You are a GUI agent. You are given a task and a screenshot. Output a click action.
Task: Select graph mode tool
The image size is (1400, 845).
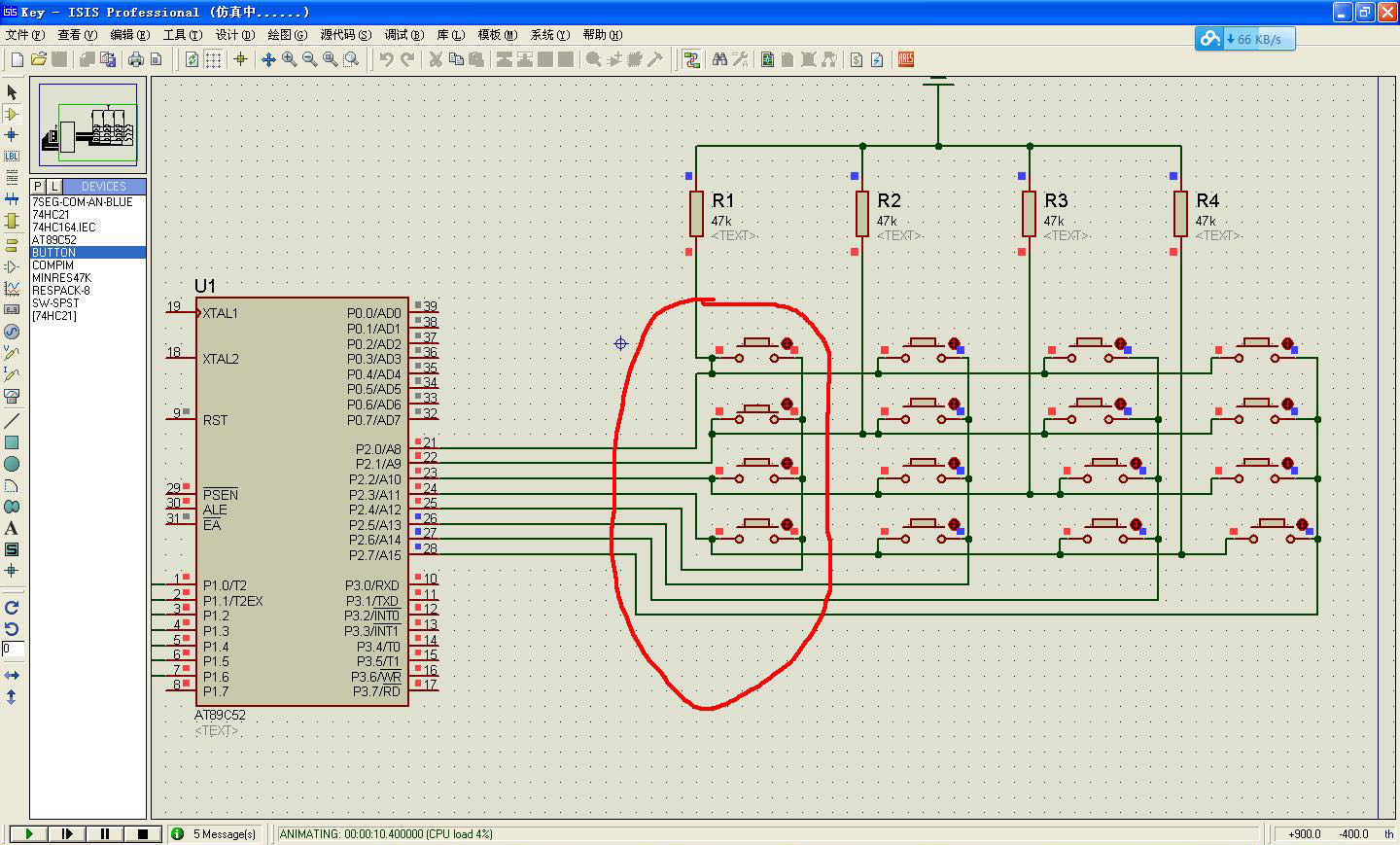pyautogui.click(x=12, y=288)
